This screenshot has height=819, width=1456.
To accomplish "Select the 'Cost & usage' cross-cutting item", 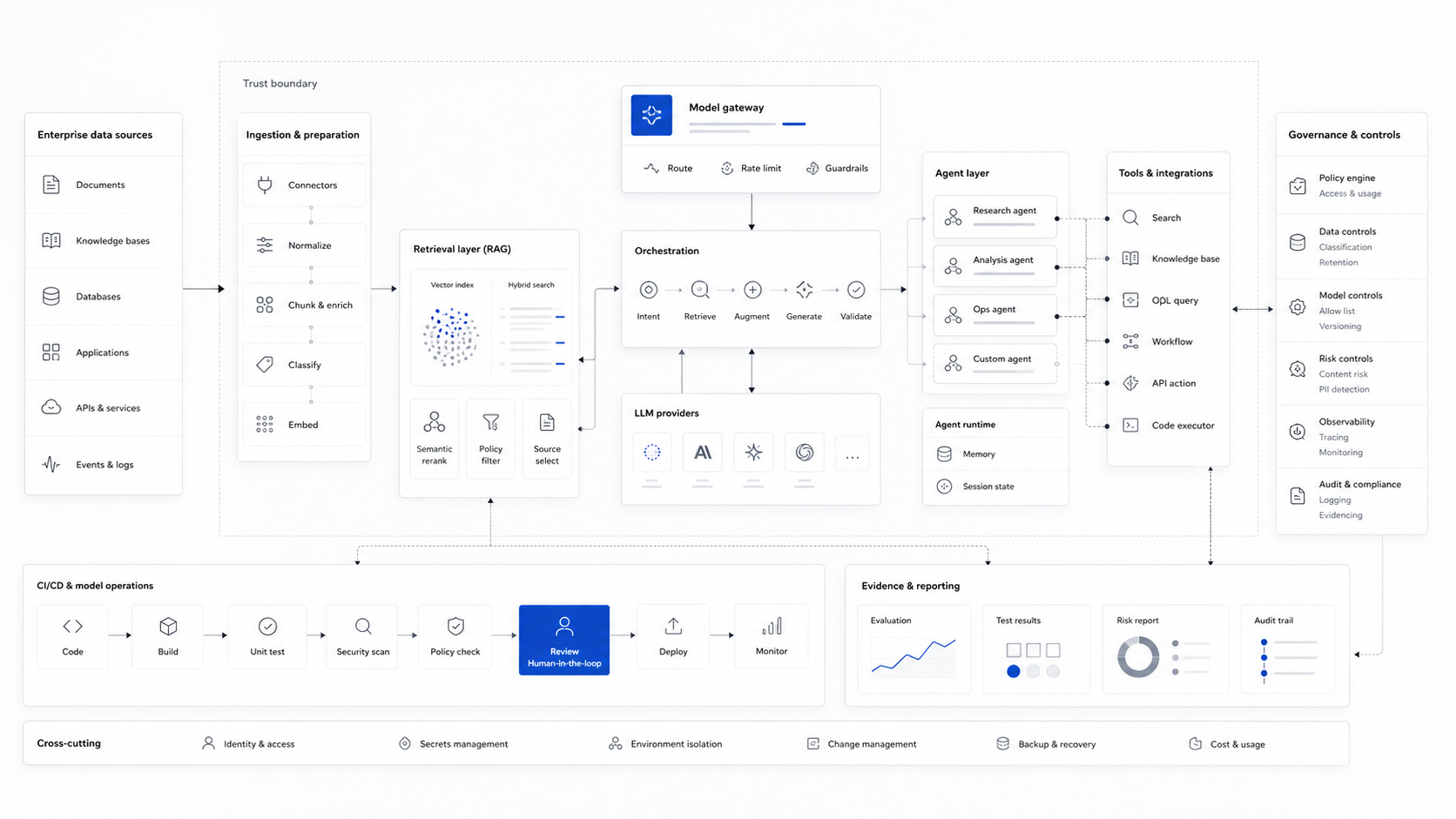I will (x=1227, y=744).
